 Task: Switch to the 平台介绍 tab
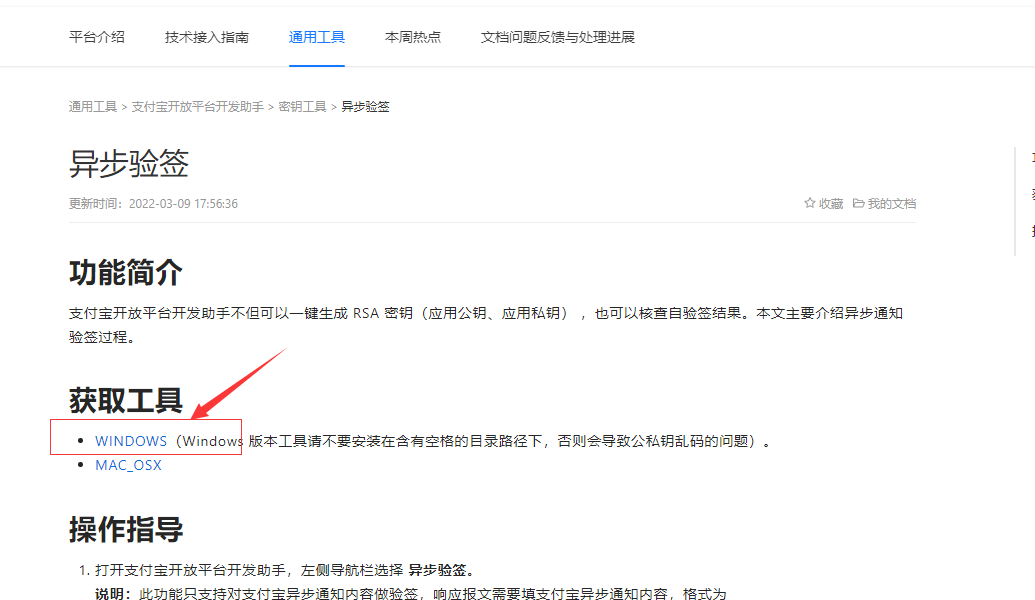(96, 37)
